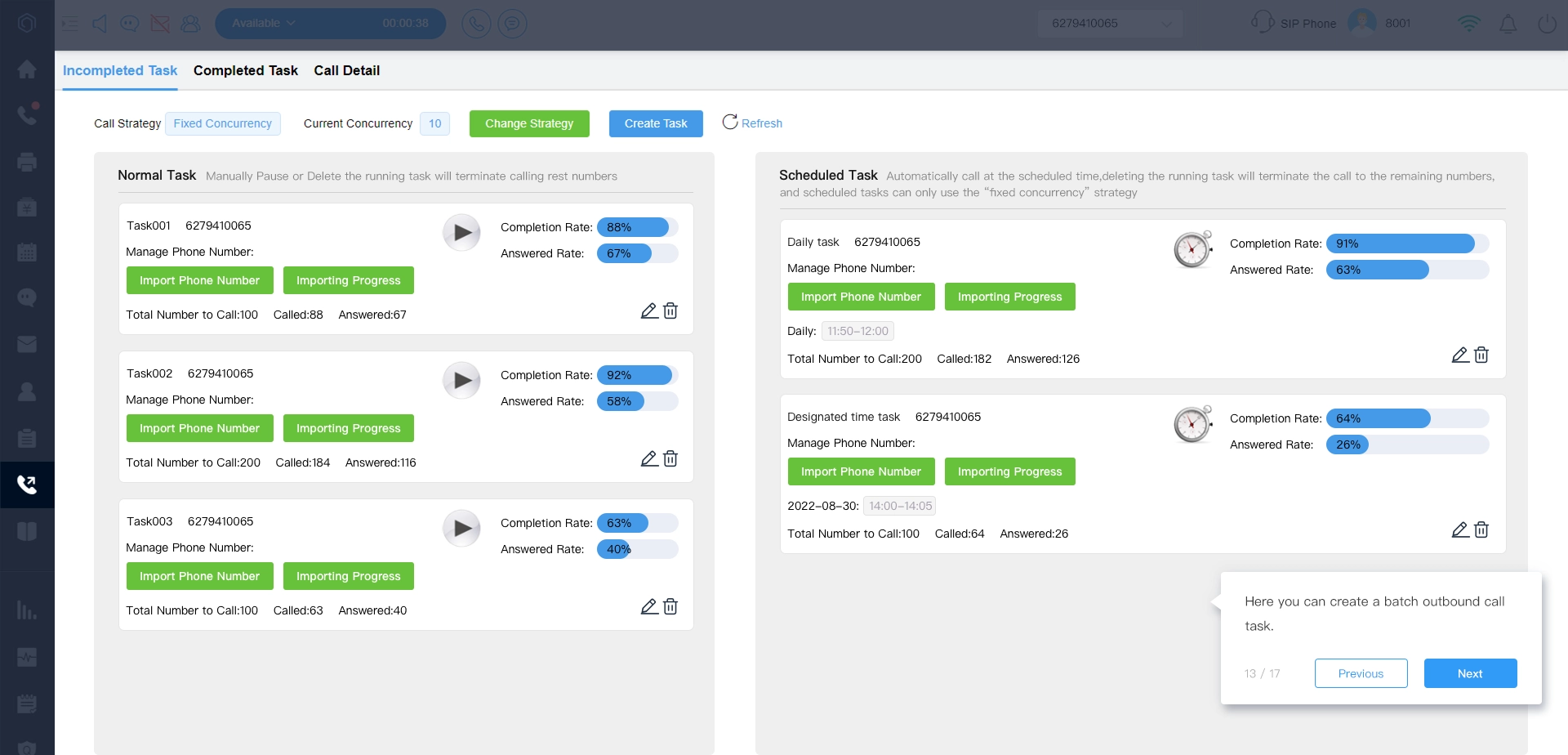This screenshot has height=755, width=1568.
Task: Play Task003 using its play button
Action: point(461,529)
